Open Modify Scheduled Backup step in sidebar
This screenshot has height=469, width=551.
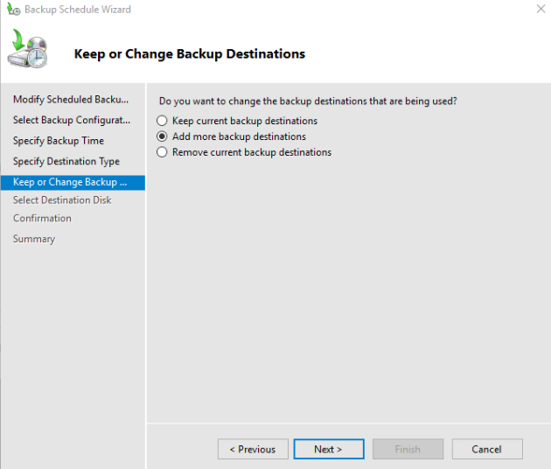point(71,99)
